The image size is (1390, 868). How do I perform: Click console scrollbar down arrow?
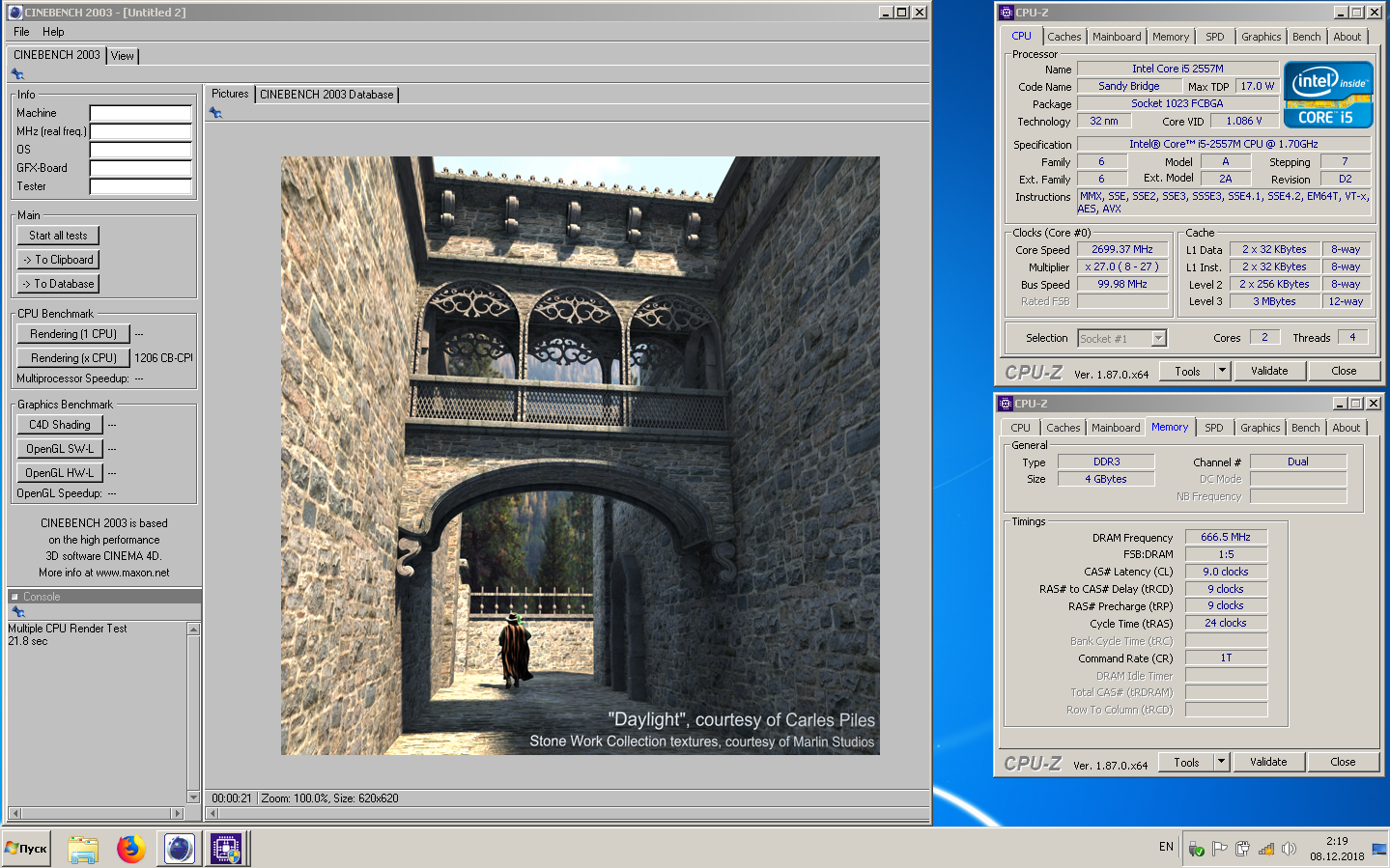click(x=193, y=798)
